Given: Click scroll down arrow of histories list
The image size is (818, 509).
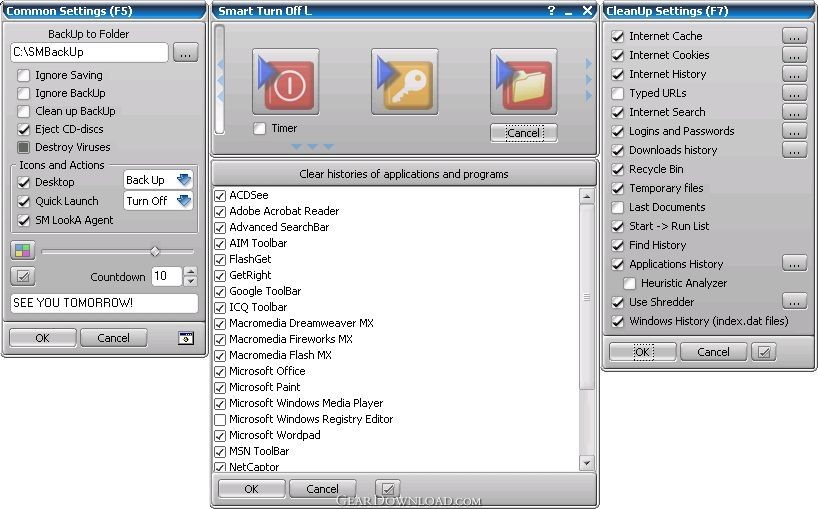Looking at the screenshot, I should [586, 463].
